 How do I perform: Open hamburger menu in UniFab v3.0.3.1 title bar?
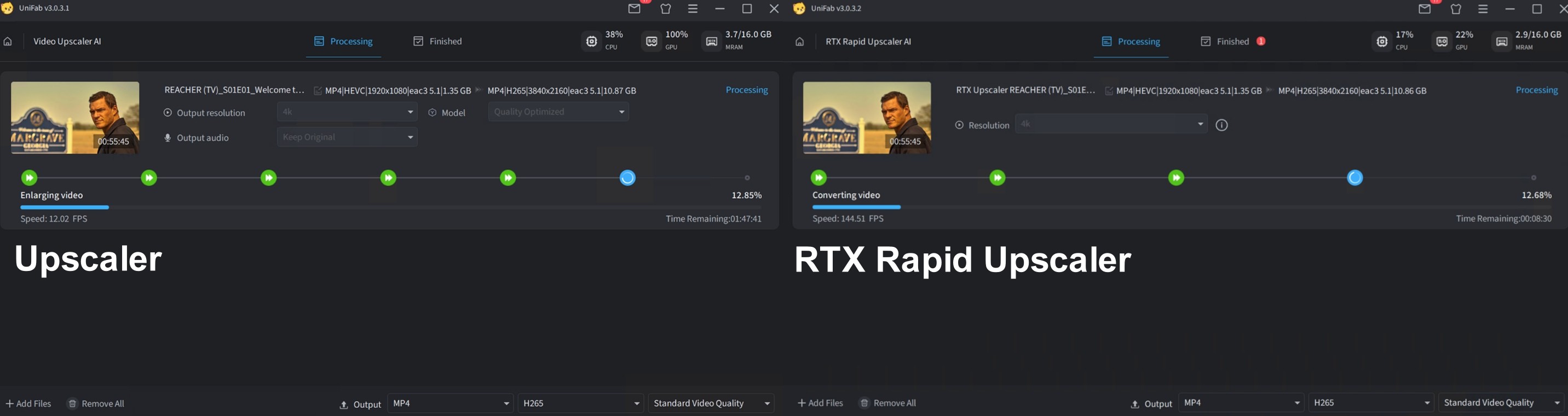693,9
